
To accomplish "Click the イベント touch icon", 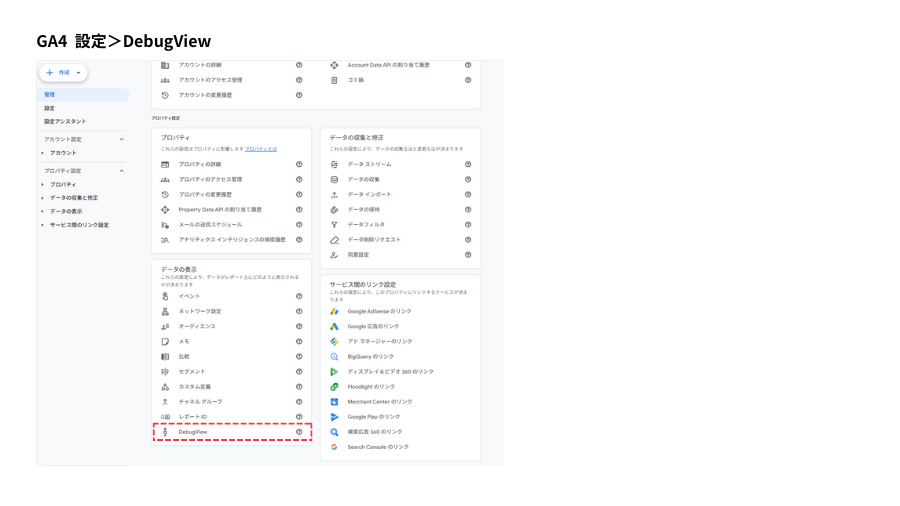I will (x=165, y=297).
